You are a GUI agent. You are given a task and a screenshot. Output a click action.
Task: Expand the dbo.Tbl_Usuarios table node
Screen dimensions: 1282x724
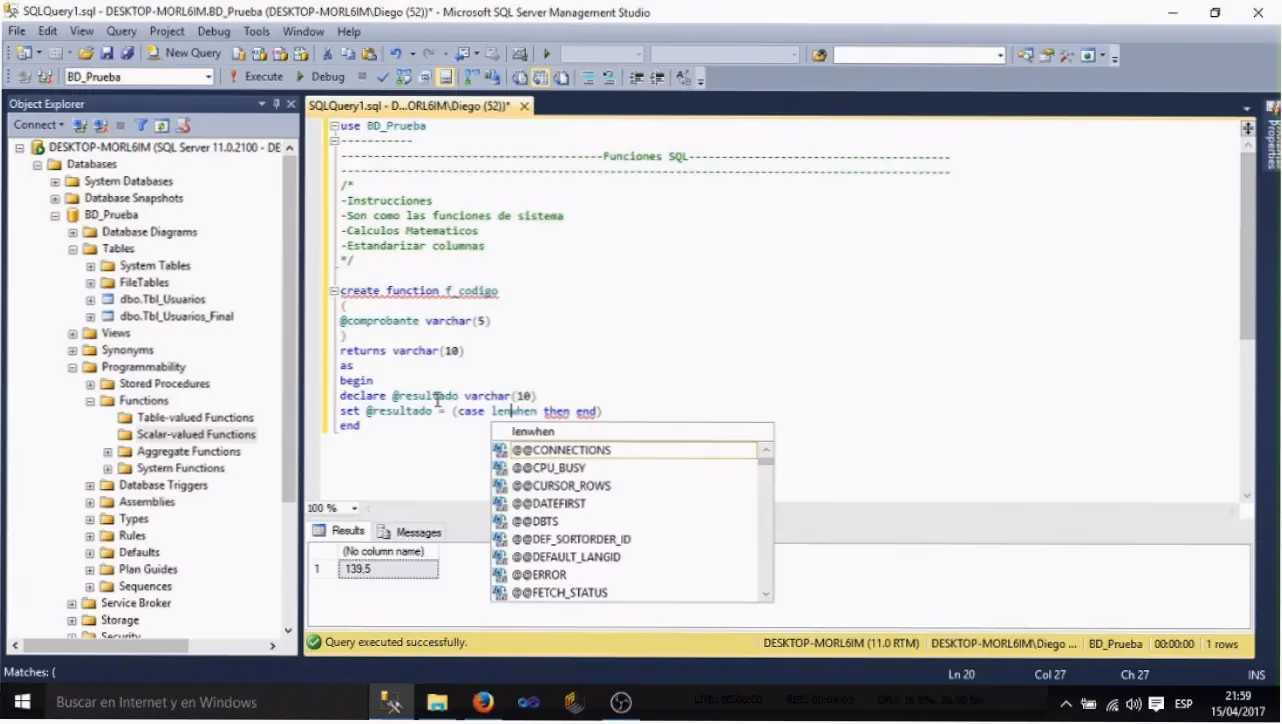[90, 299]
